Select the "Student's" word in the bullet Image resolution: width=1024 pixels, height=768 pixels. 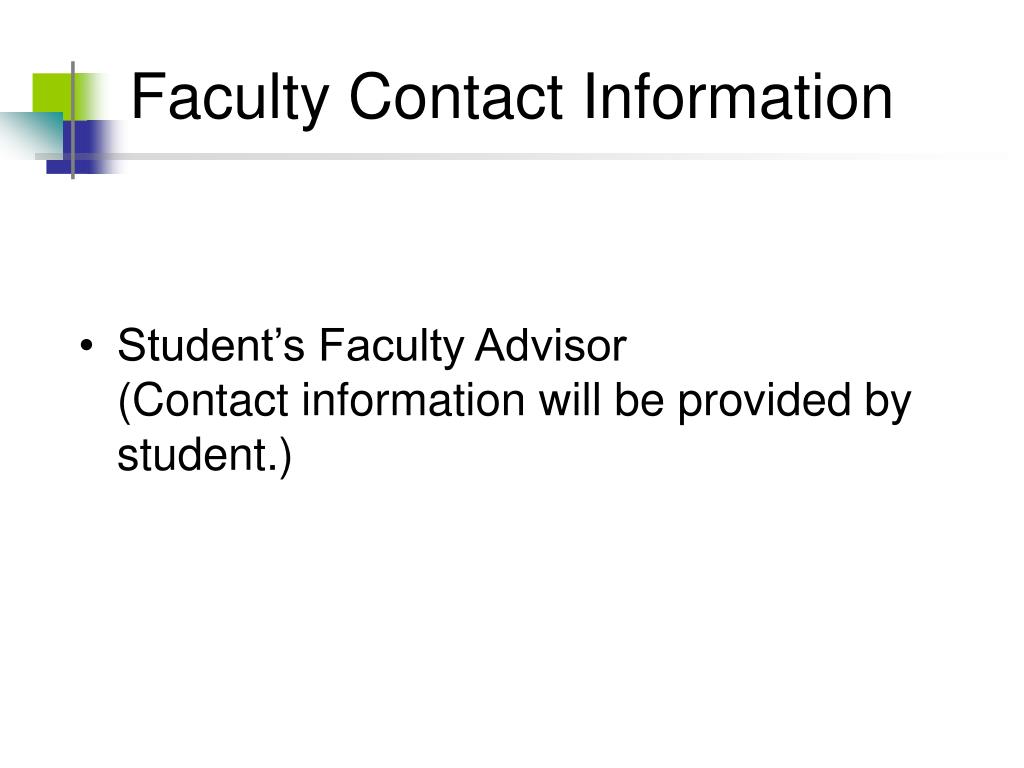tap(211, 345)
